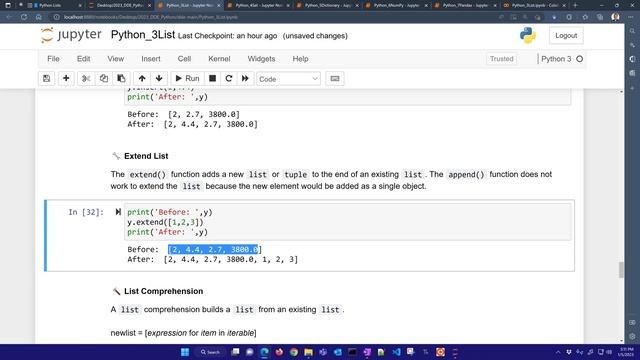Restart the kernel icon
640x360 pixels.
(x=229, y=78)
